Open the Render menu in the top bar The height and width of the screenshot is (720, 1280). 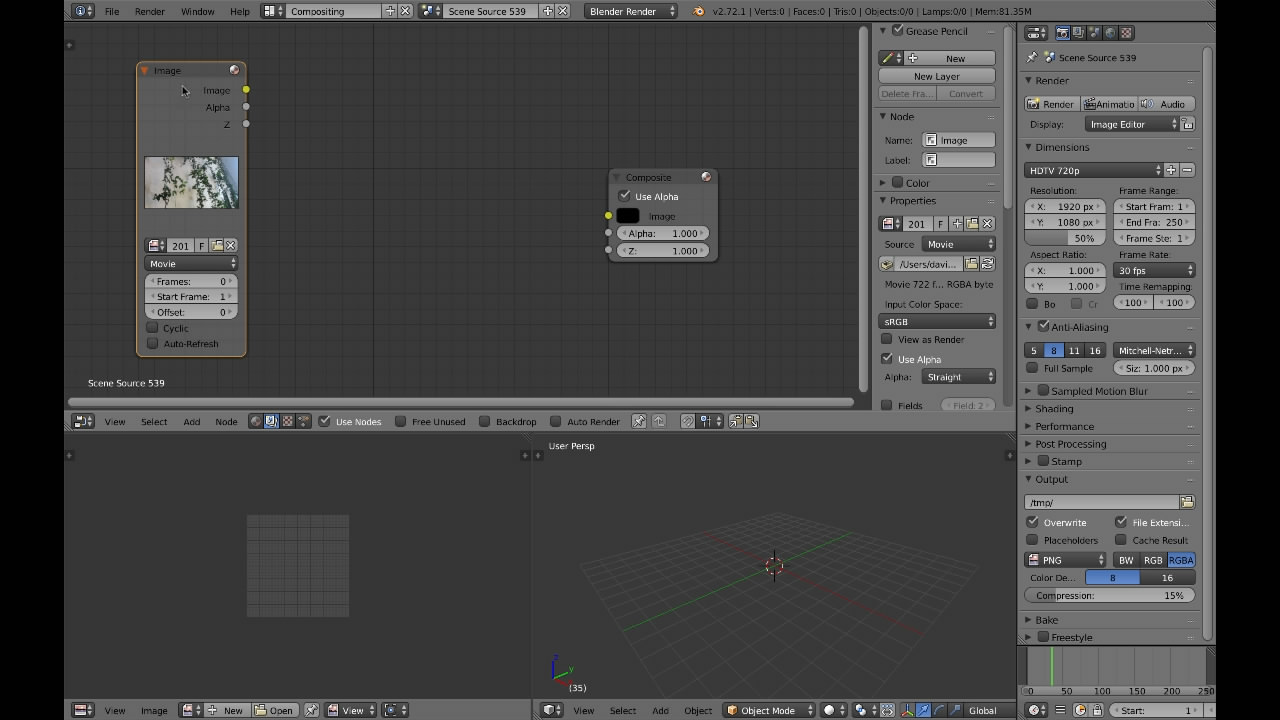point(149,11)
